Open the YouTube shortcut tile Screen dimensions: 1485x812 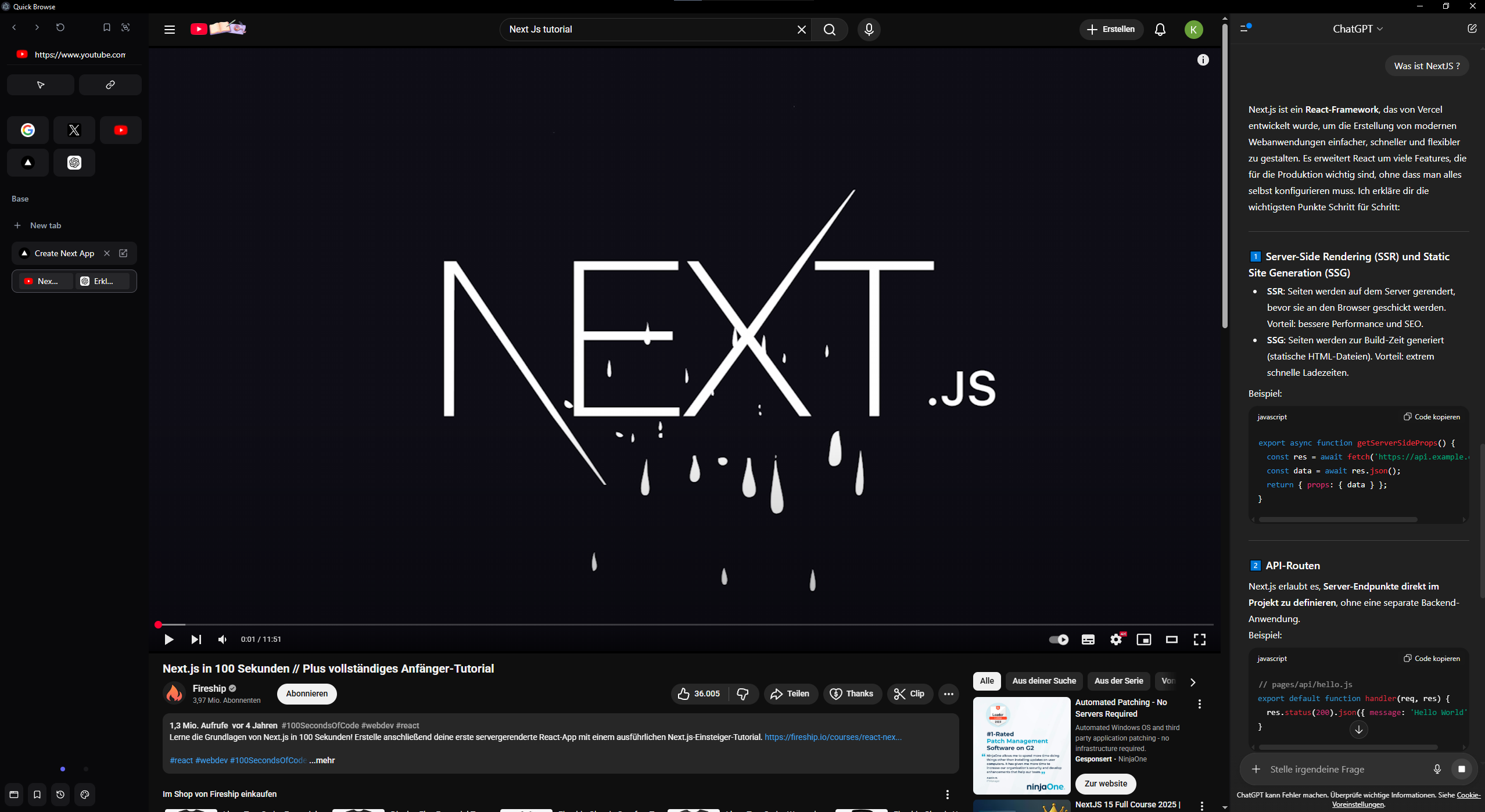(x=121, y=130)
